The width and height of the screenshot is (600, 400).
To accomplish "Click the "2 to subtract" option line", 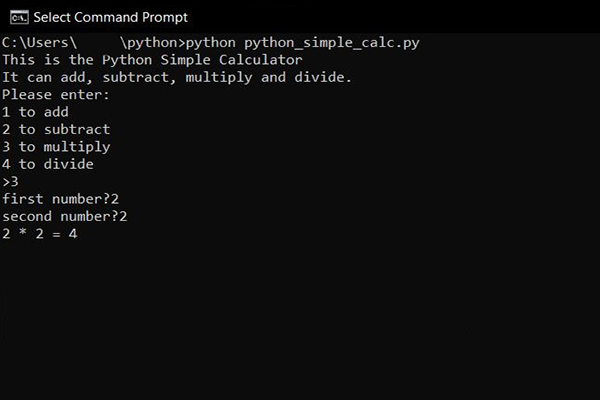I will 56,129.
